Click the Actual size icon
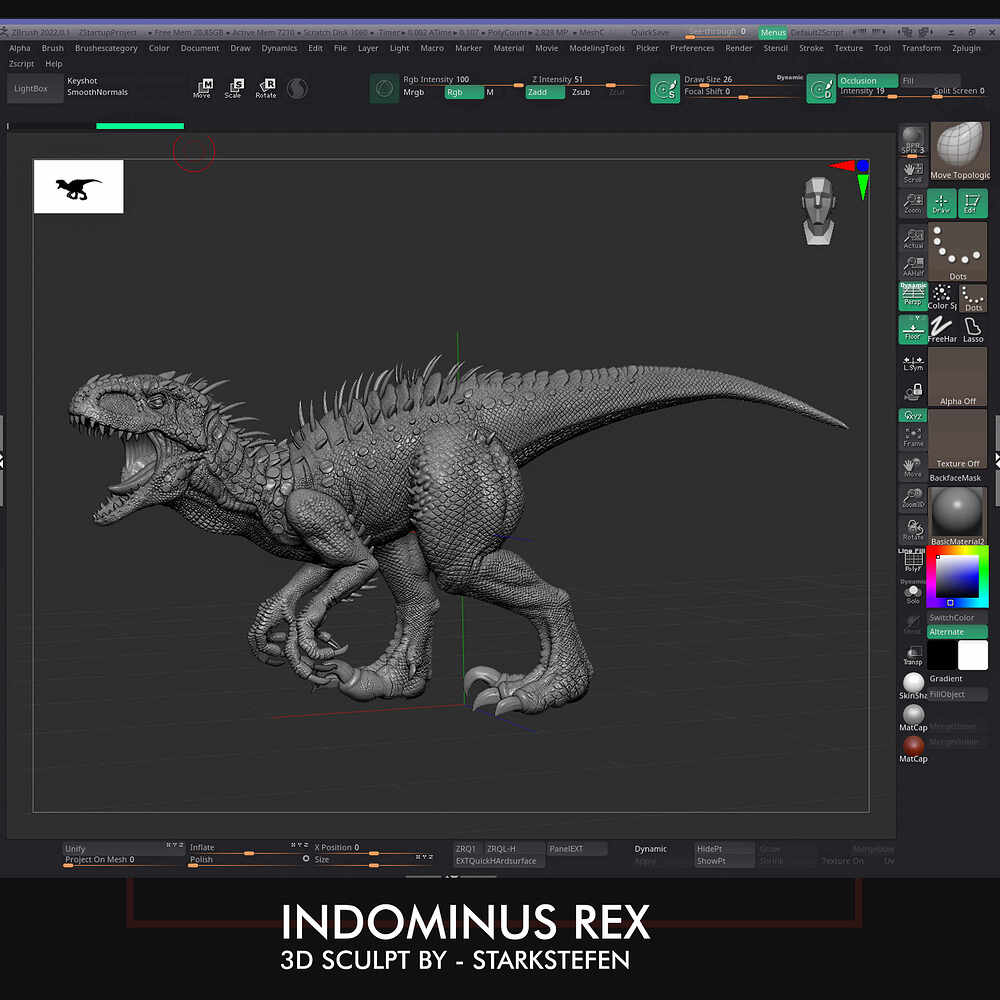 [x=913, y=239]
